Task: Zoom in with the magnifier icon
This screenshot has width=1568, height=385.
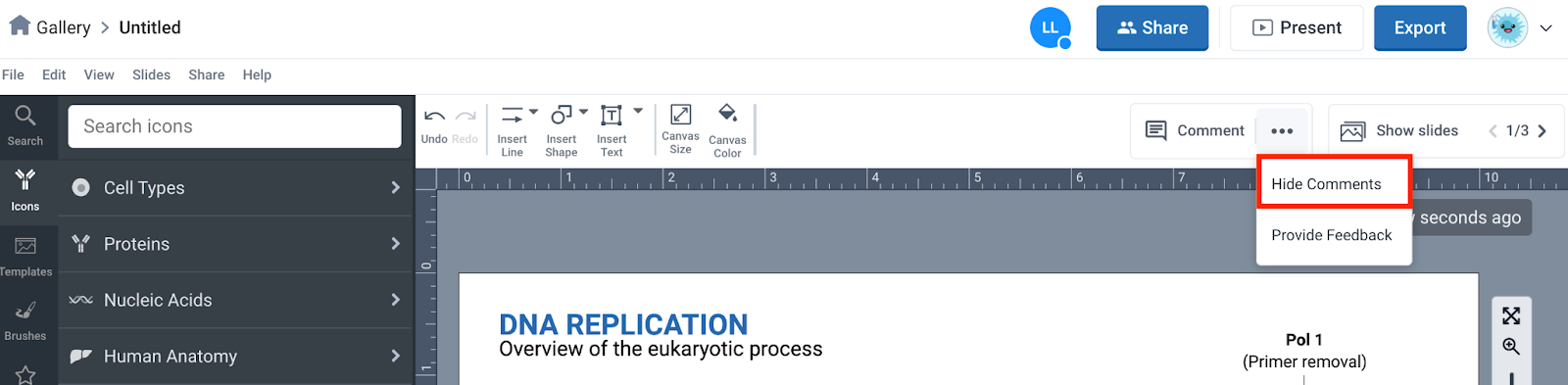Action: click(x=1511, y=347)
